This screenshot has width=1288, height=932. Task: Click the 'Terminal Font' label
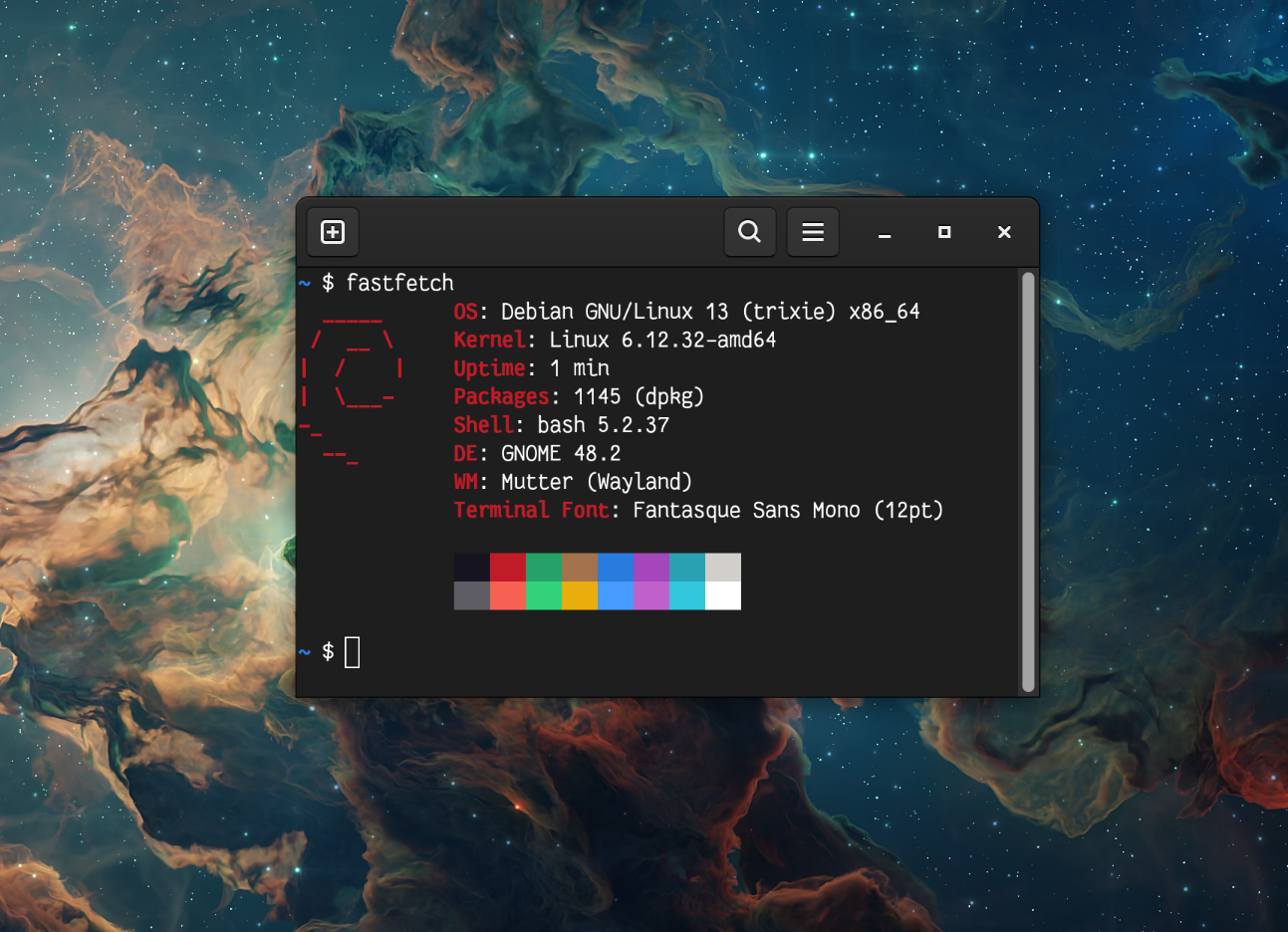(531, 510)
